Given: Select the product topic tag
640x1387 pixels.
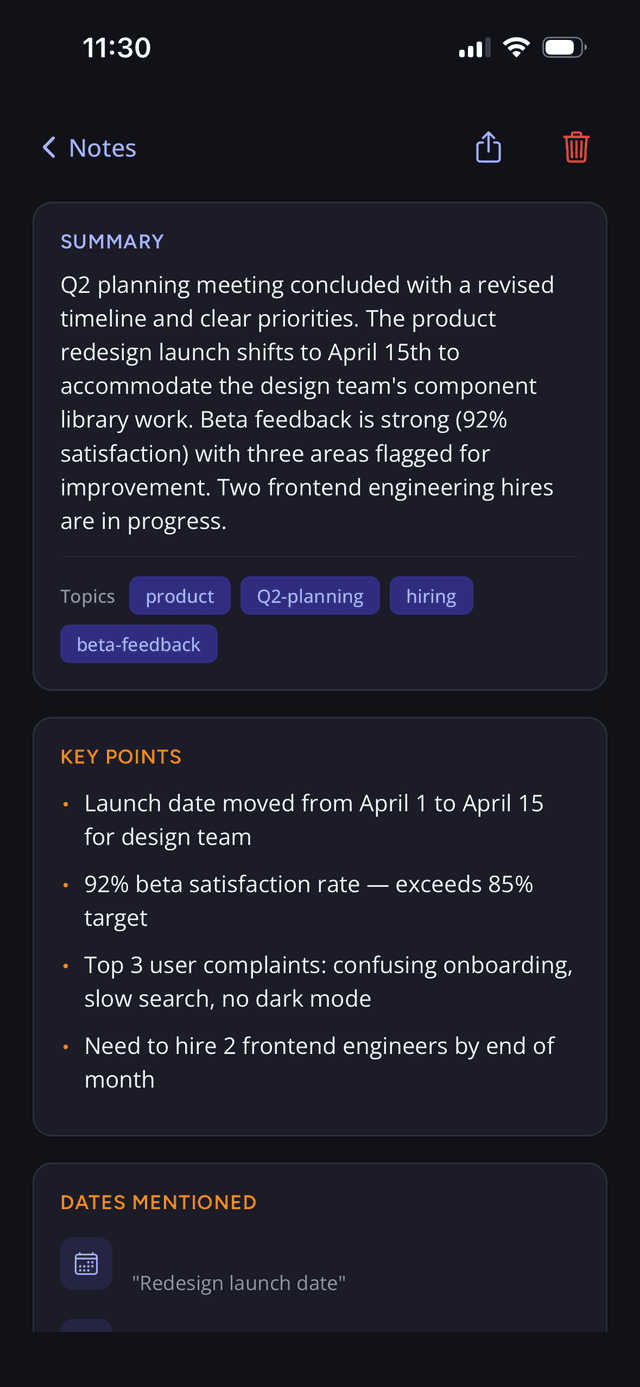Looking at the screenshot, I should click(180, 595).
